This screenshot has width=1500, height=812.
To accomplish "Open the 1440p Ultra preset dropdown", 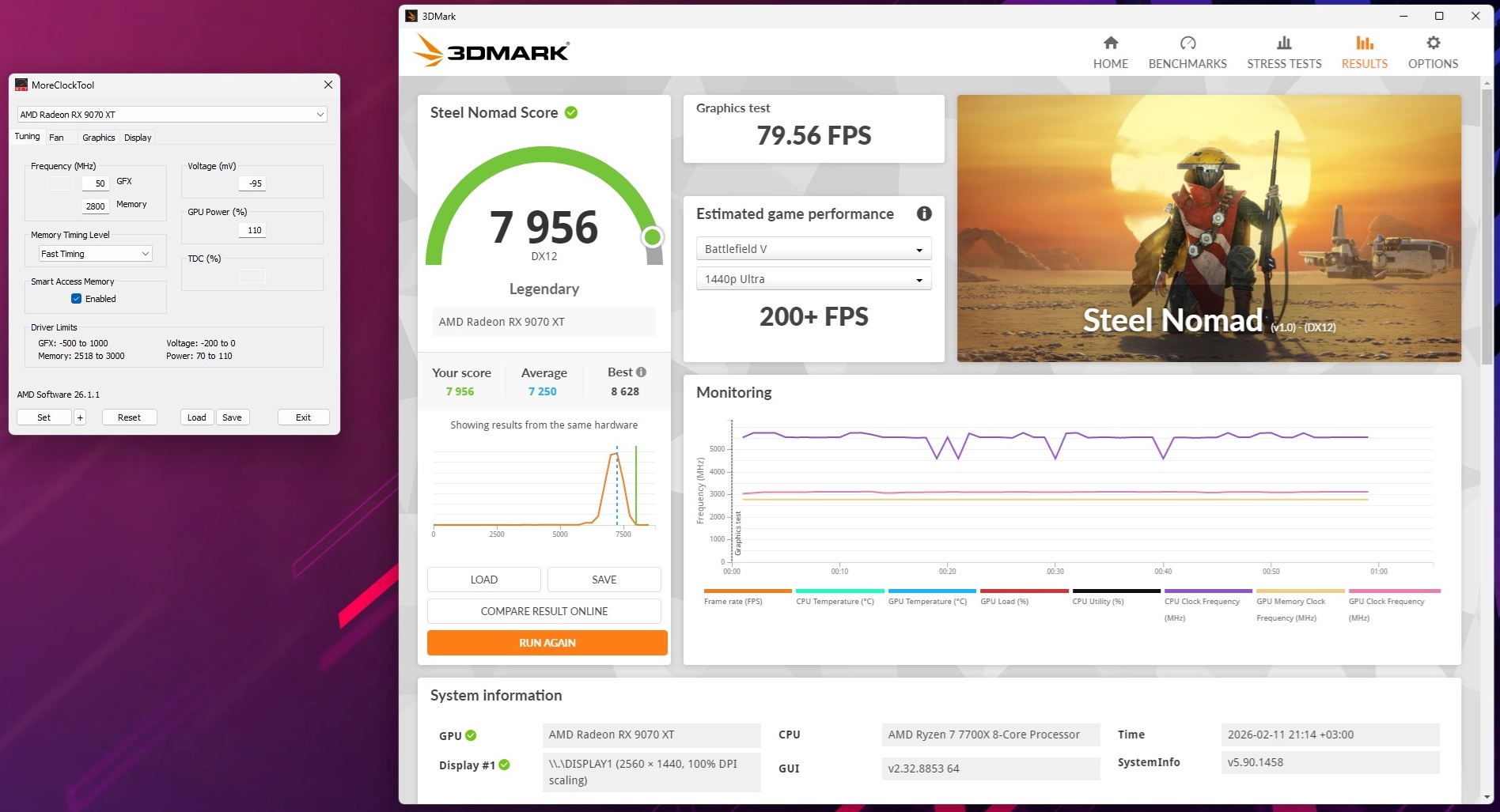I will (x=813, y=279).
